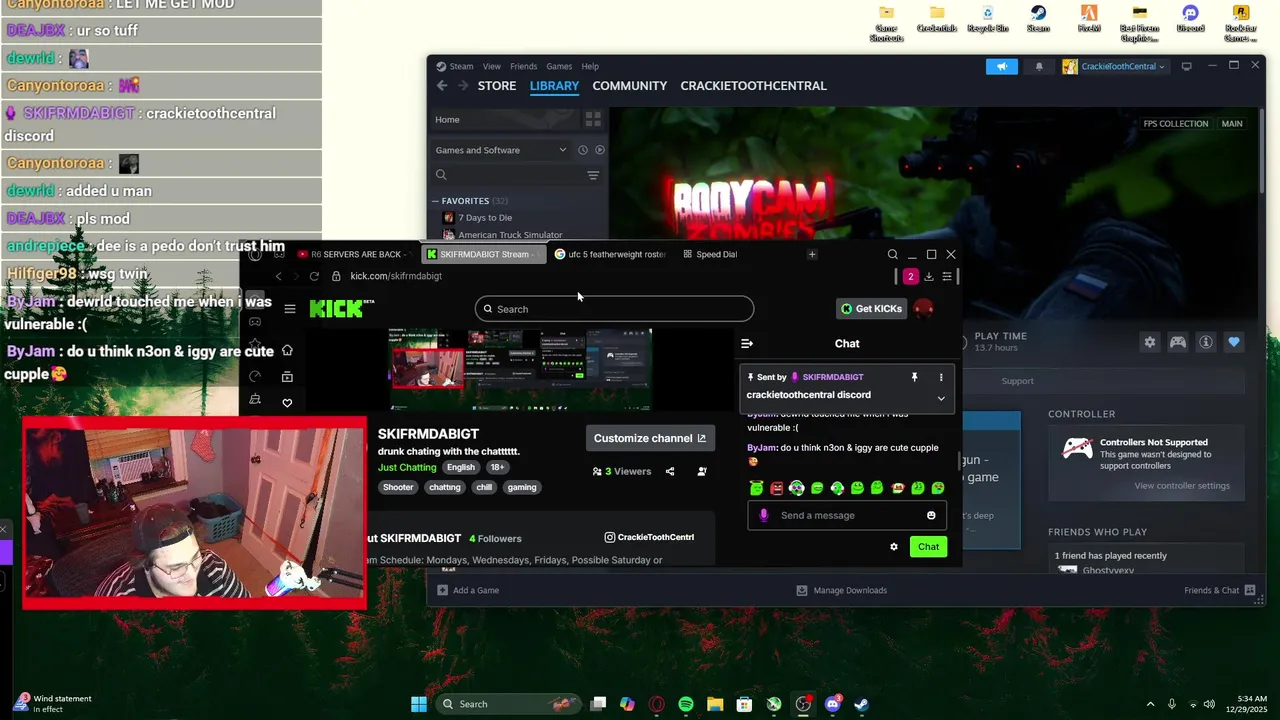Click green Chat send button

click(928, 547)
